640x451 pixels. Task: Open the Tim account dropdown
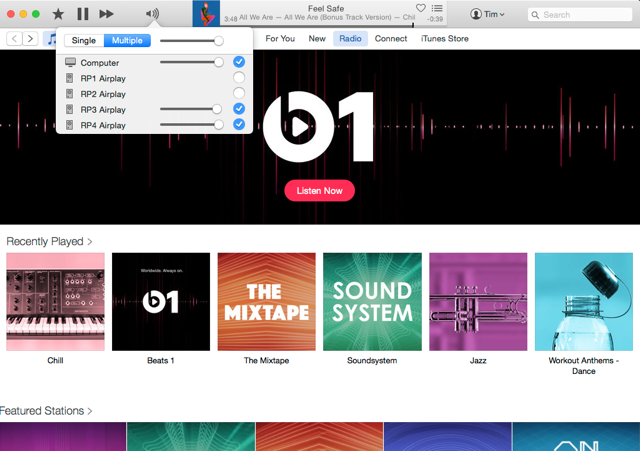pyautogui.click(x=487, y=14)
